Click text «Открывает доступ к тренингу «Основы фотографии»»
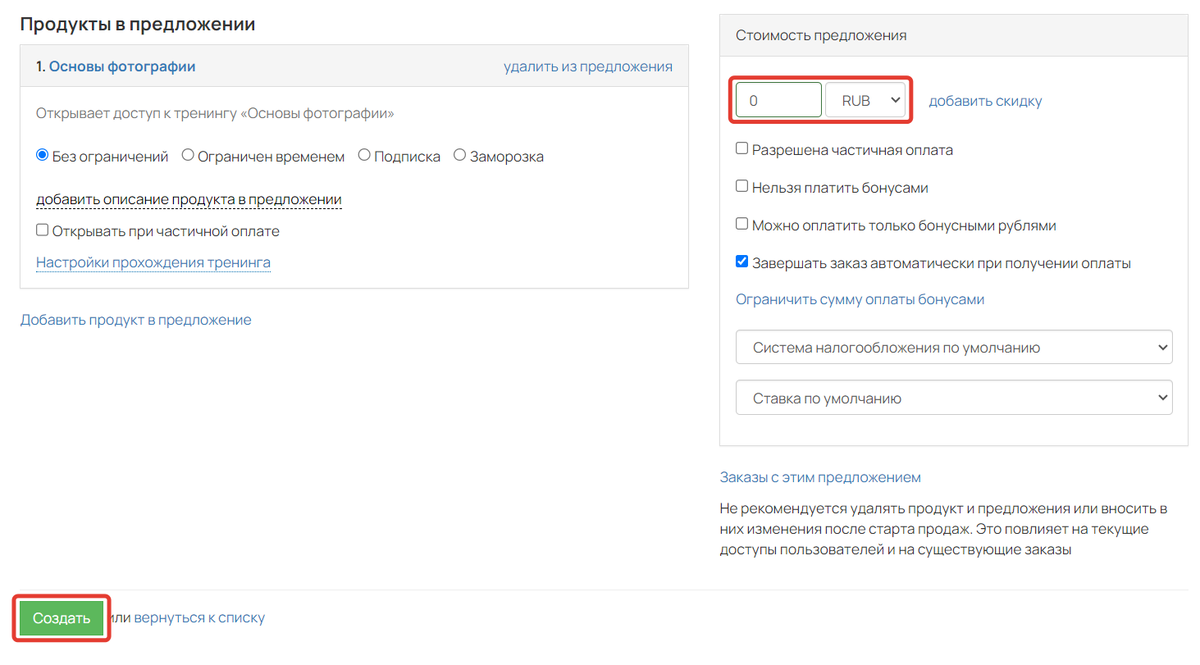Image resolution: width=1200 pixels, height=665 pixels. 215,113
